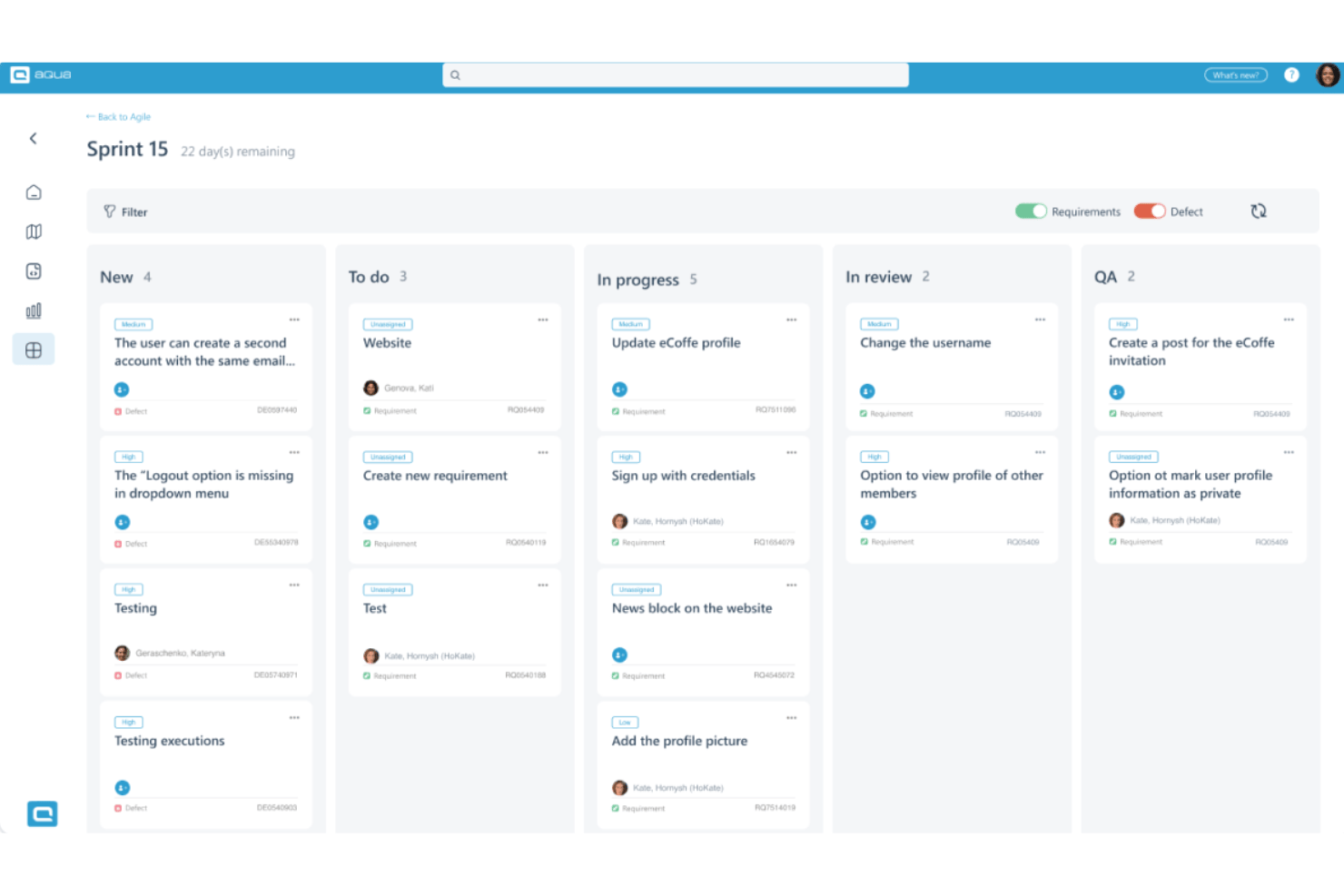The image size is (1344, 896).
Task: Open more options on Option to view profile card
Action: coord(1040,452)
